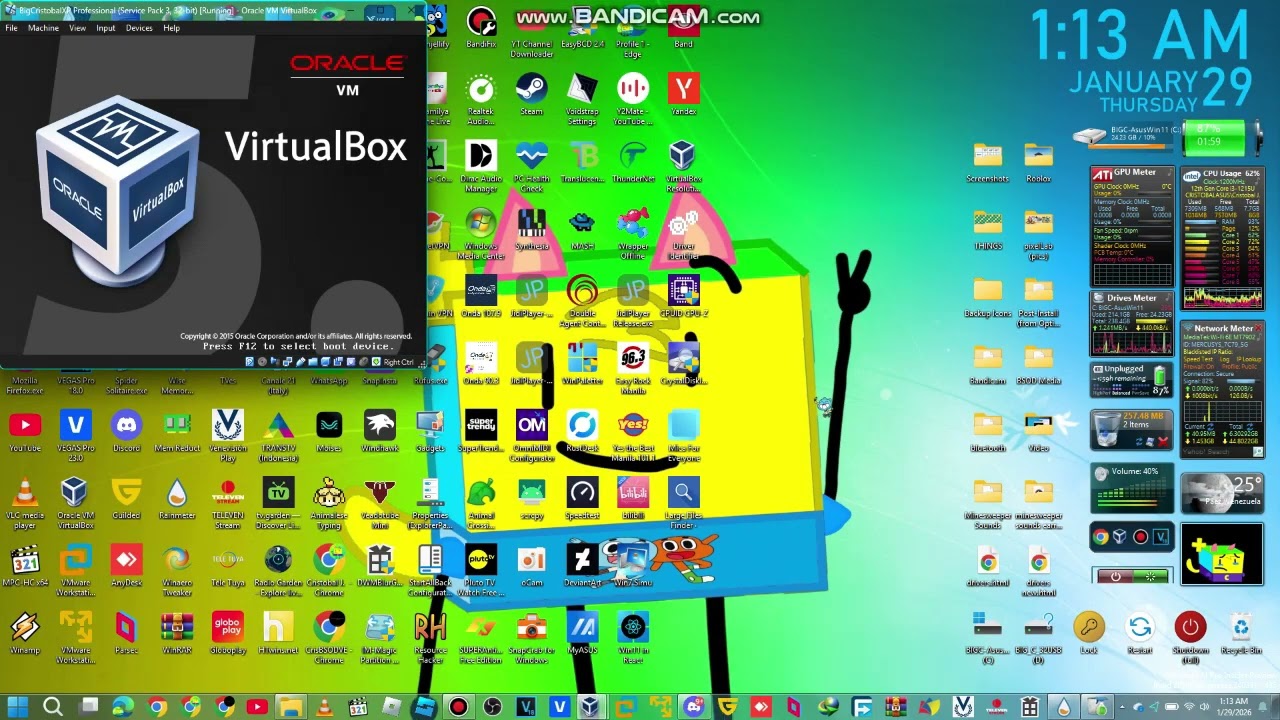The image size is (1280, 720).
Task: Open the Network Meter gadget
Action: (1222, 389)
